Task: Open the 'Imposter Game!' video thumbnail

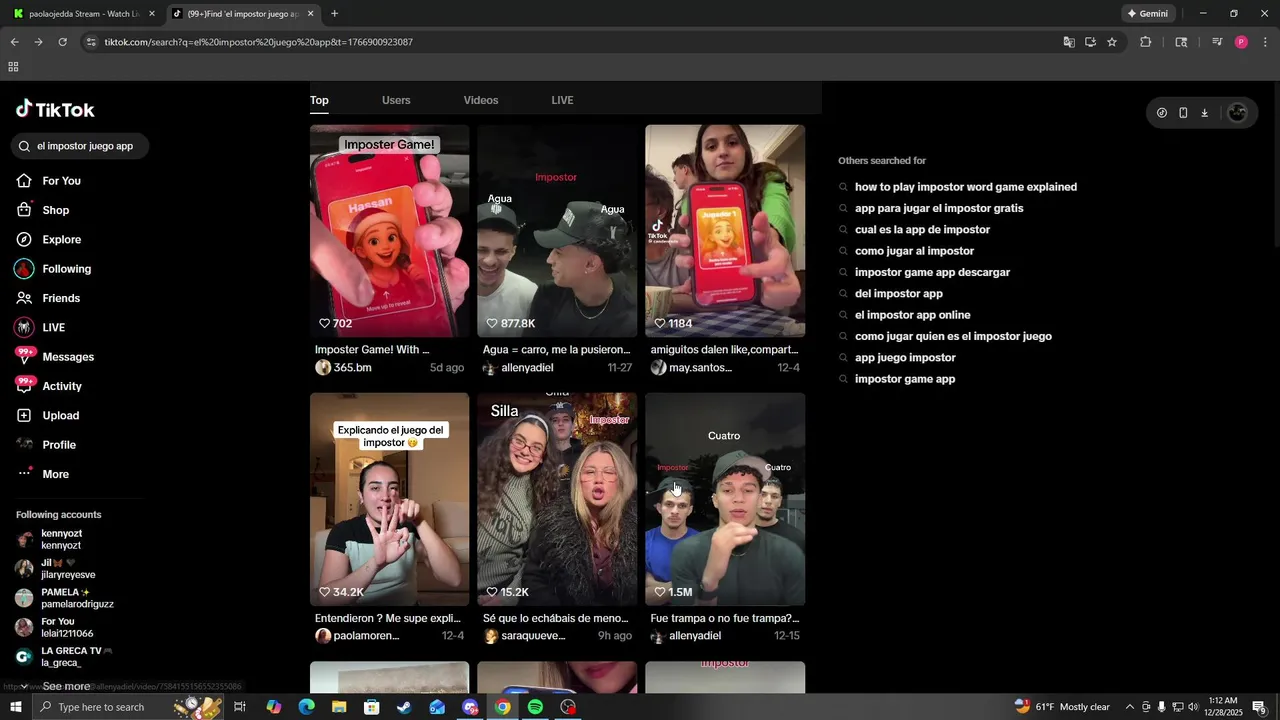Action: (389, 231)
